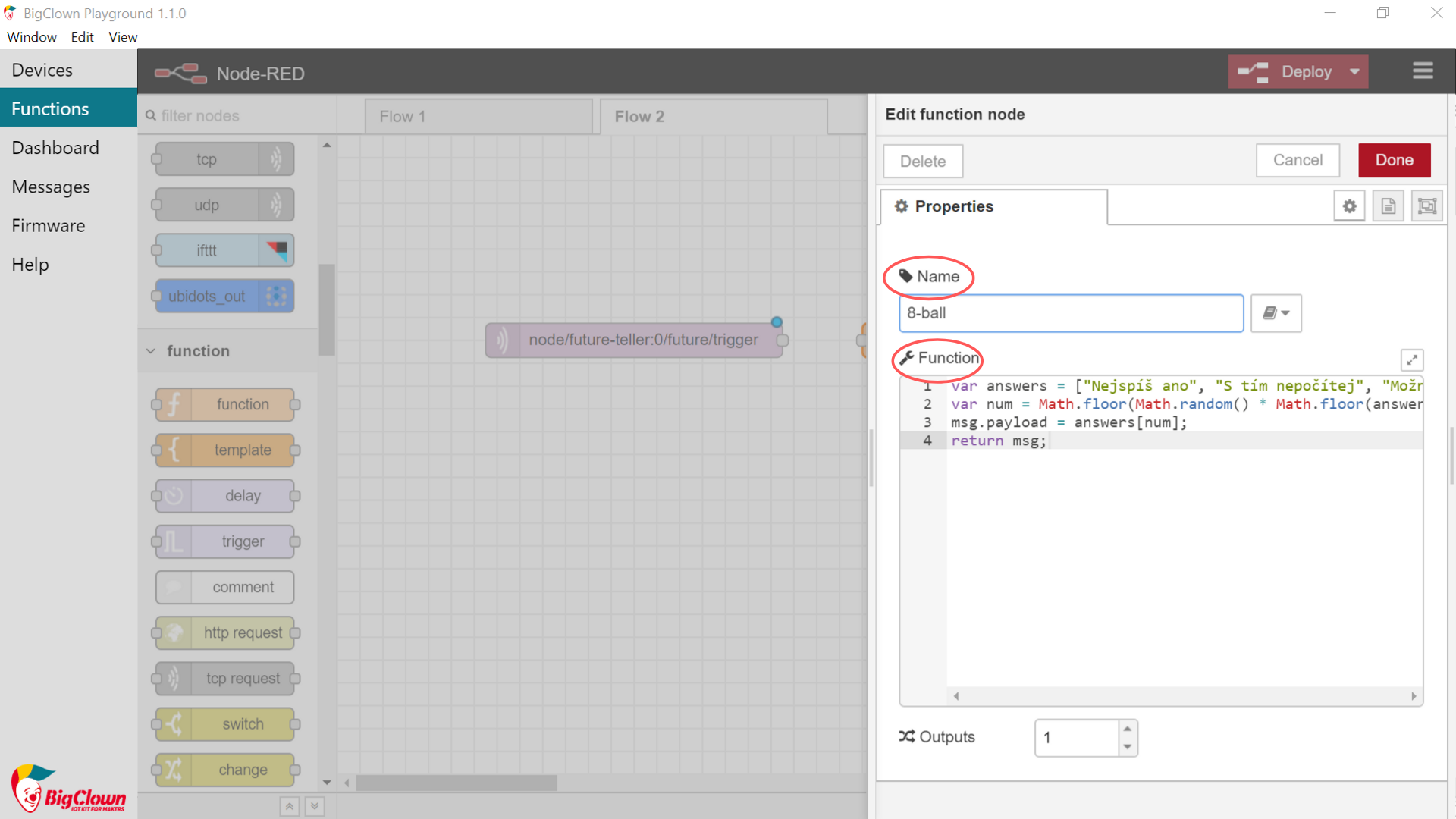The image size is (1456, 819).
Task: Select the trigger node in palette
Action: pyautogui.click(x=224, y=541)
